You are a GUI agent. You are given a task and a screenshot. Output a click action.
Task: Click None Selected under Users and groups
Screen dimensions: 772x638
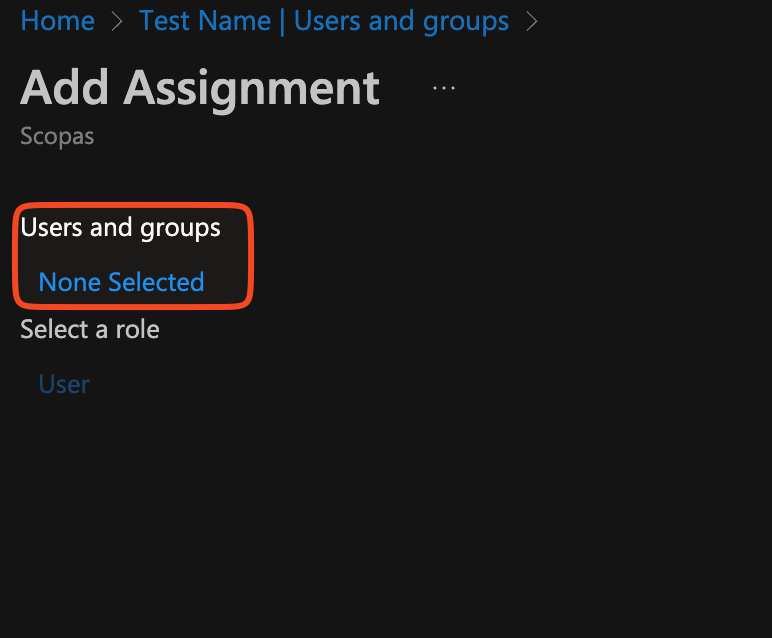coord(121,282)
